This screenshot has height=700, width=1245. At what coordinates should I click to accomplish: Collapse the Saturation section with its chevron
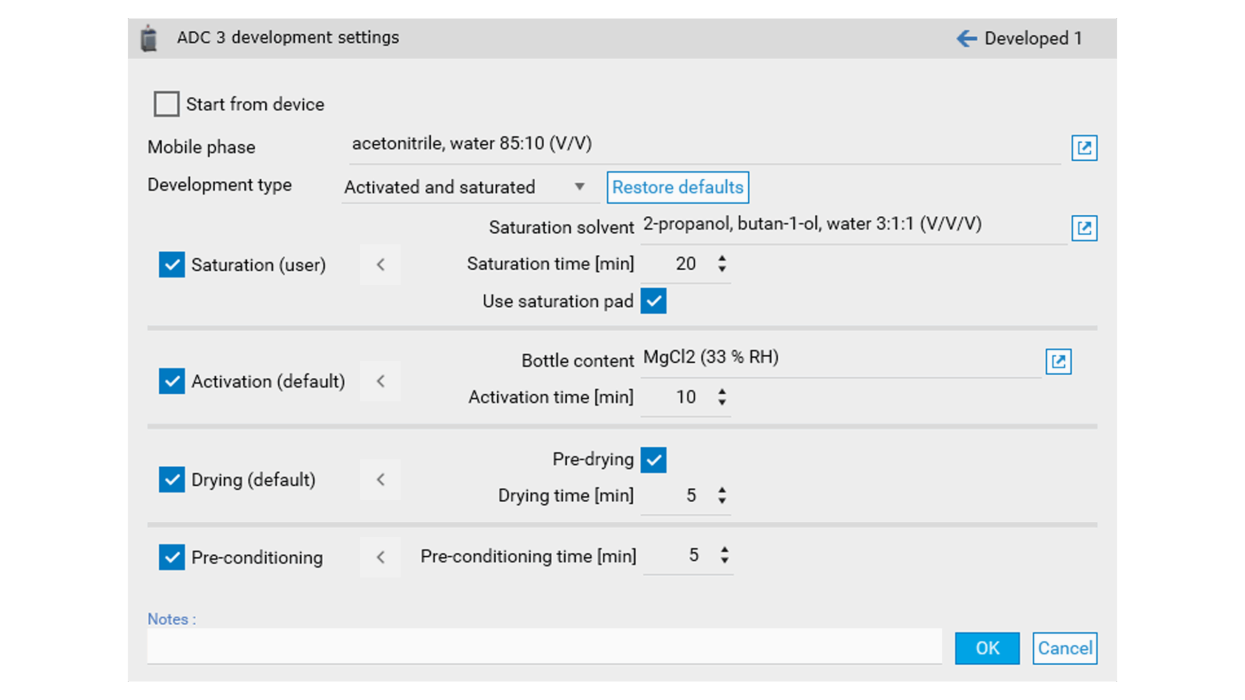point(380,264)
